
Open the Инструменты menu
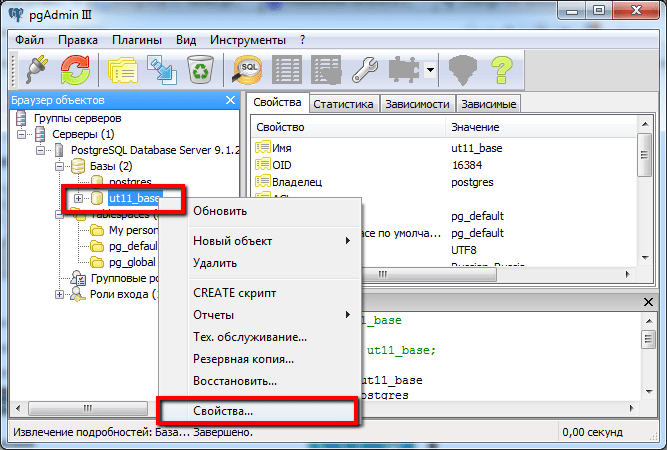(248, 40)
